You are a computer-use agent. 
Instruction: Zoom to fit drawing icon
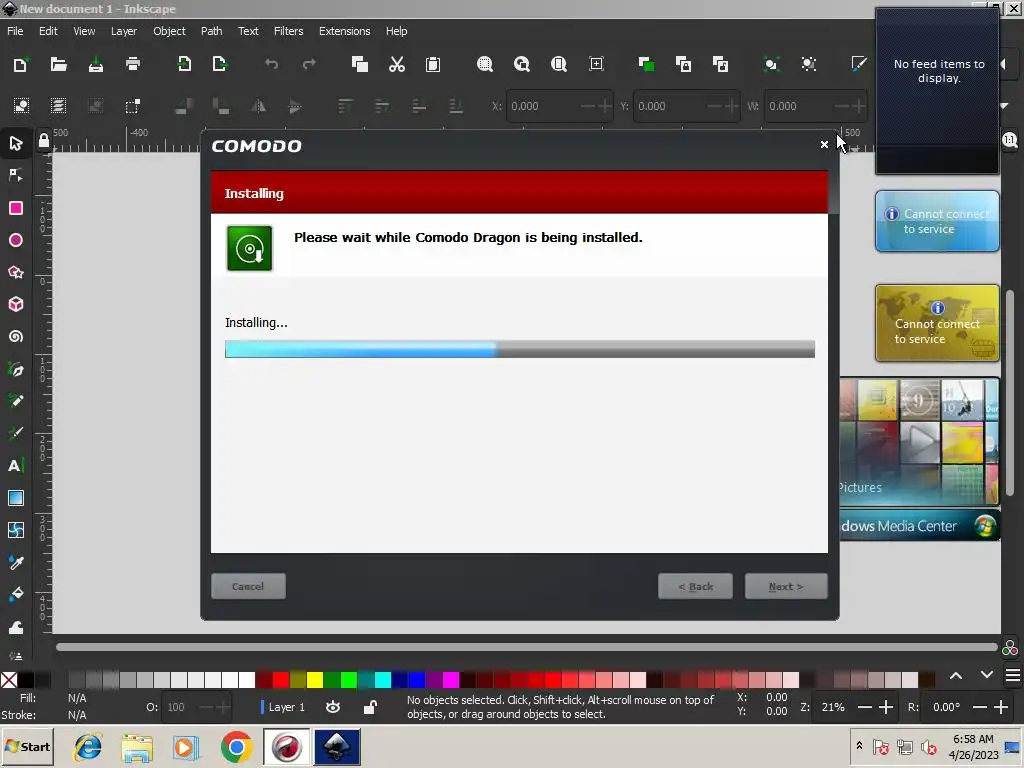click(522, 64)
